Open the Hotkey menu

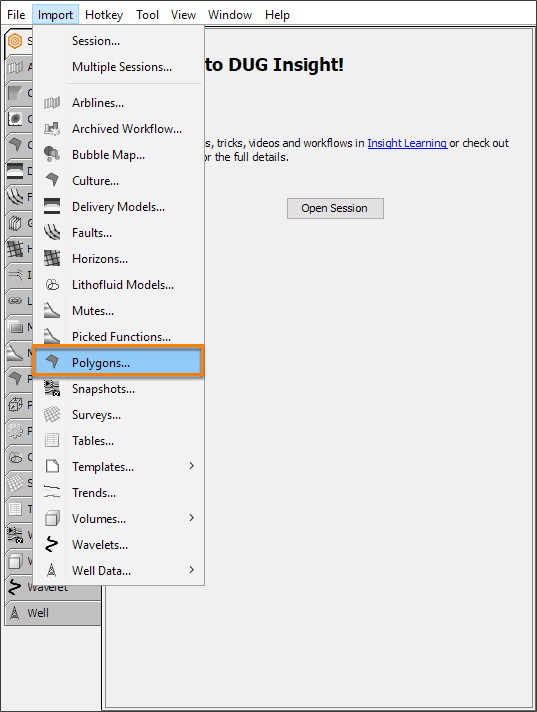(104, 15)
